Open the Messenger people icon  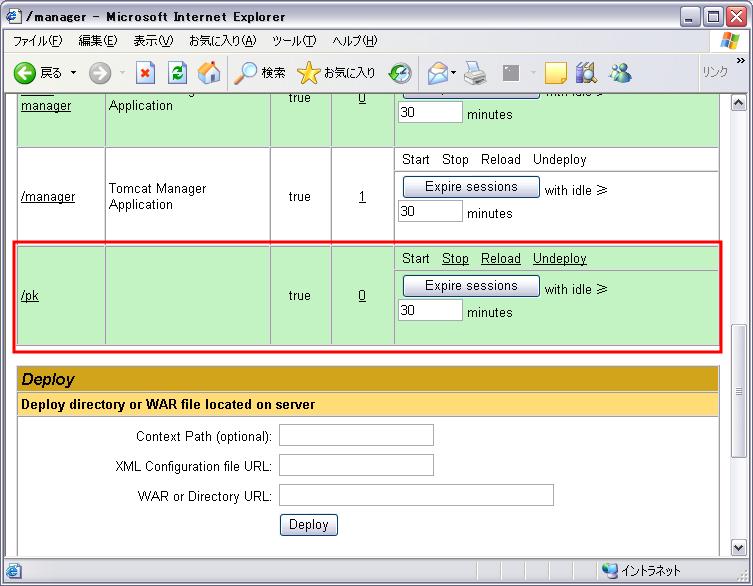click(x=620, y=73)
